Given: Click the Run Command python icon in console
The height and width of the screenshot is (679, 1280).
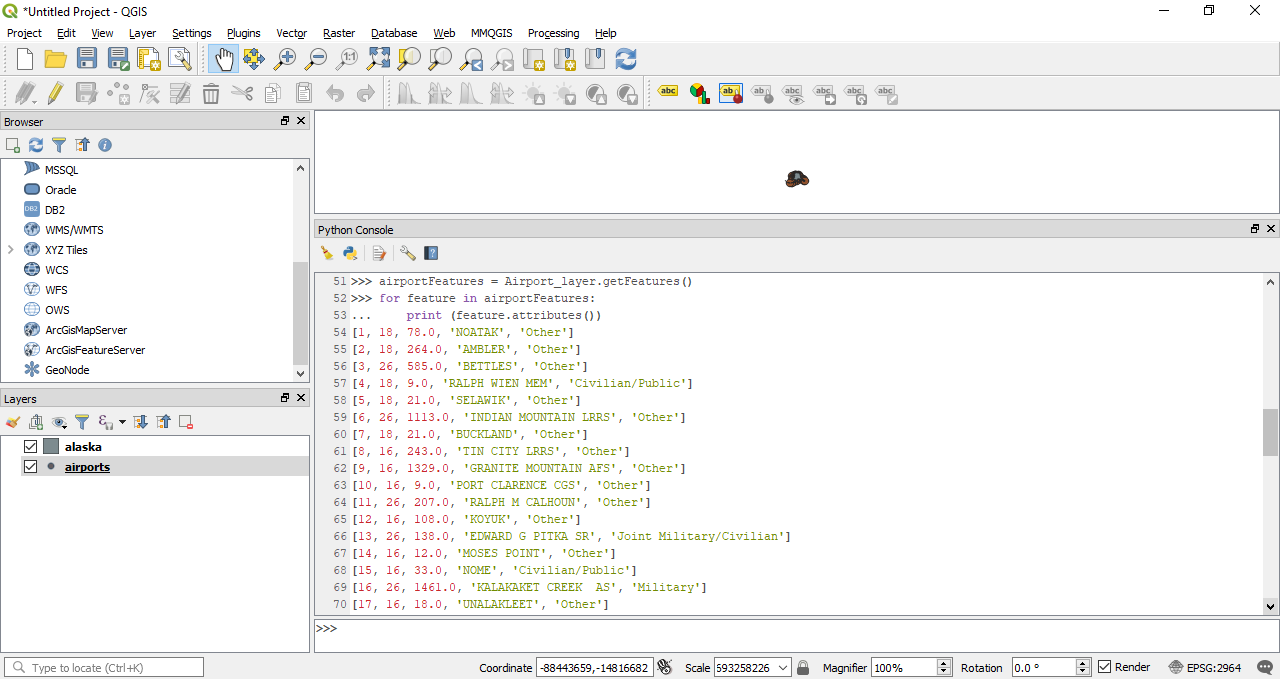Looking at the screenshot, I should 350,253.
